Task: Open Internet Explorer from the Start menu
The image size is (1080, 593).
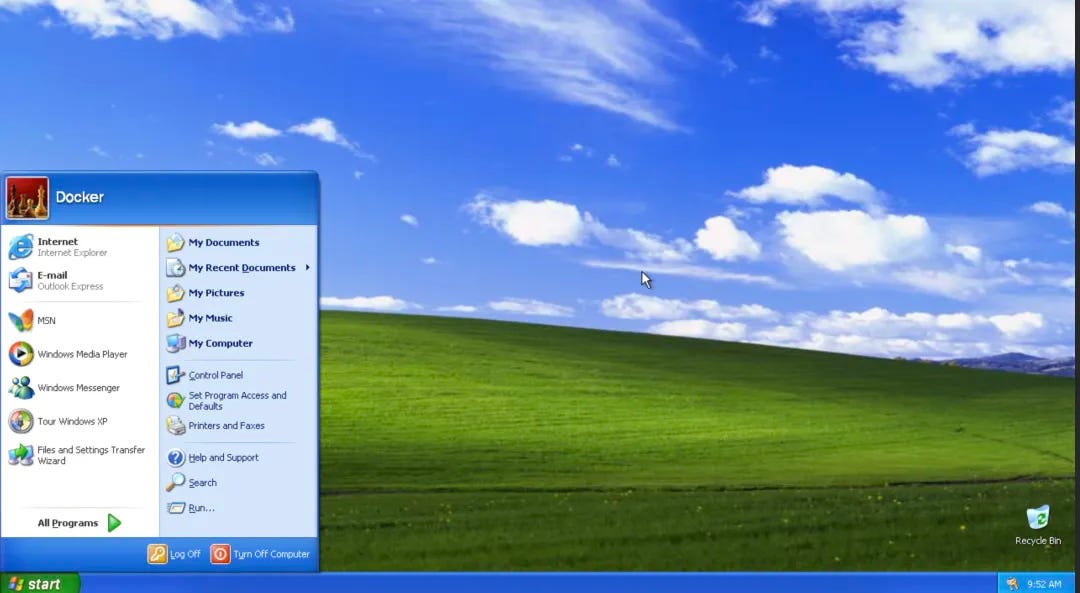Action: pos(60,245)
